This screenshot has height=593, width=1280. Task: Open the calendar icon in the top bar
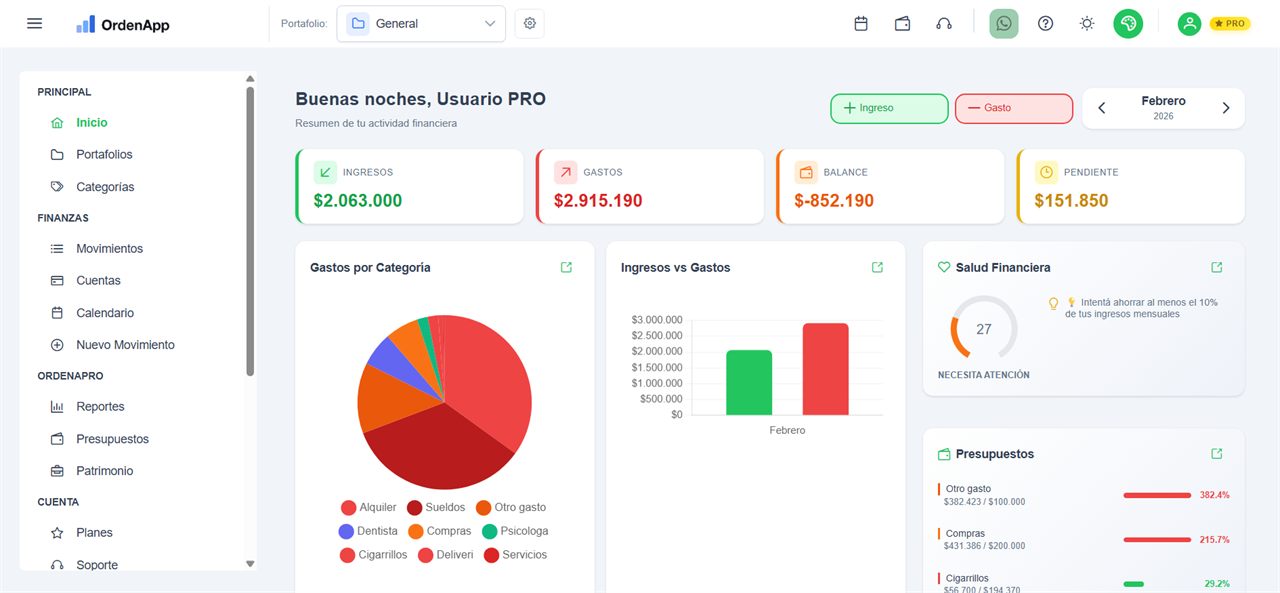tap(861, 22)
